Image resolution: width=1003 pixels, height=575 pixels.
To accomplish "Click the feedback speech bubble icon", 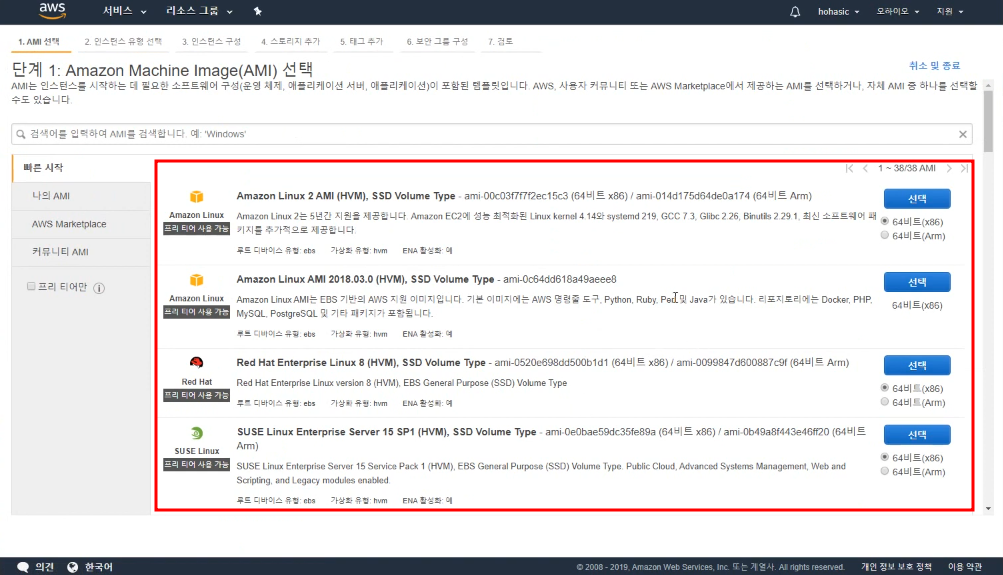I will click(x=23, y=567).
